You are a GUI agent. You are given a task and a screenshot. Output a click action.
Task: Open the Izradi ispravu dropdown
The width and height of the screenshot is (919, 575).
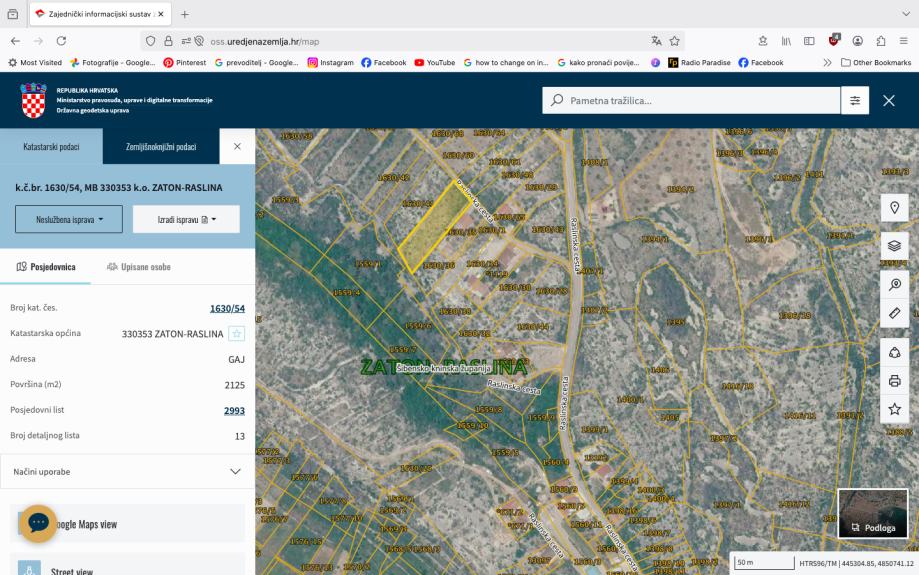[x=186, y=219]
